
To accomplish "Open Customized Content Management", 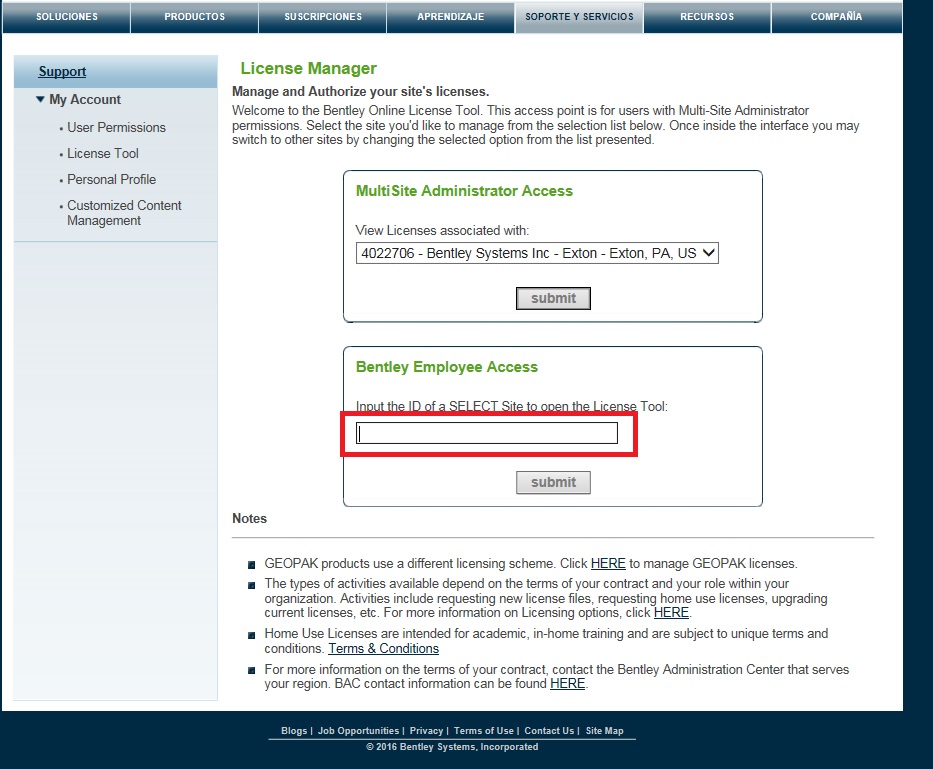I will tap(124, 212).
